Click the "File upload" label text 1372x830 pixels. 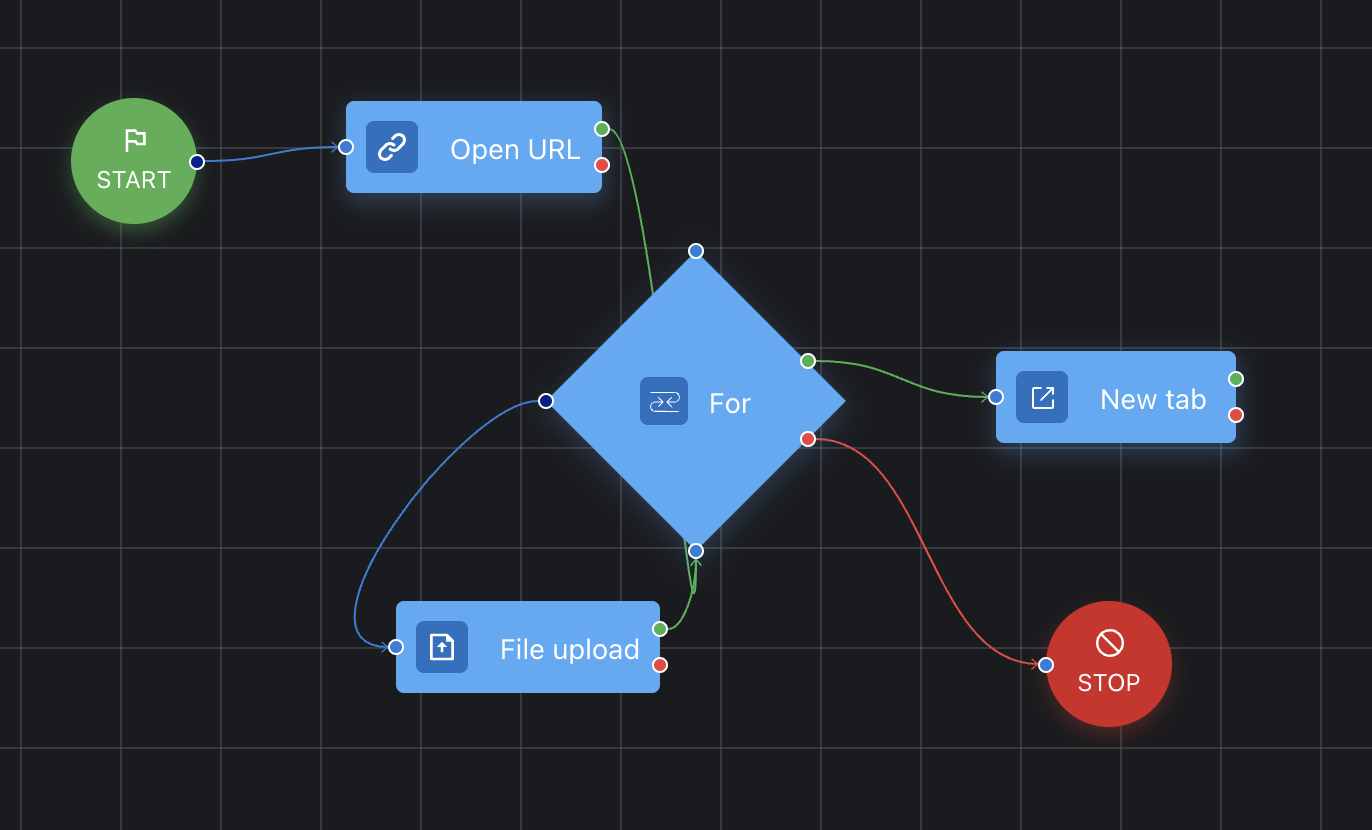(570, 649)
